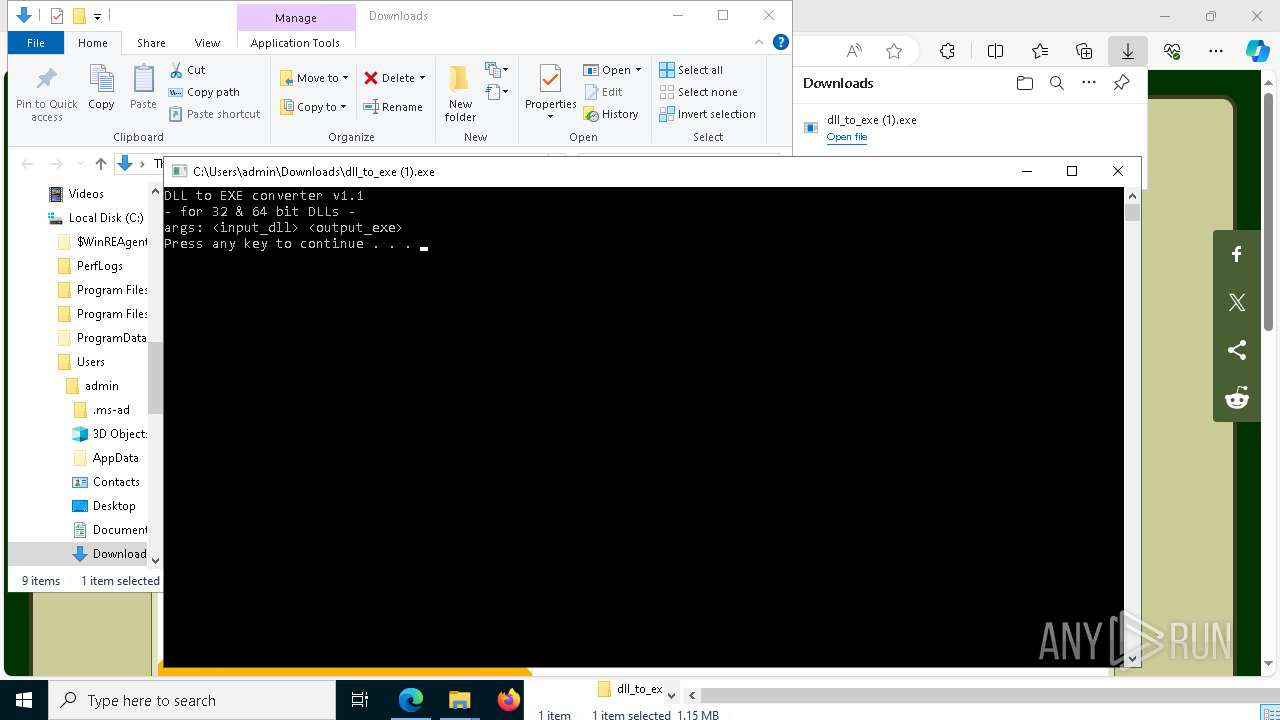The width and height of the screenshot is (1280, 720).
Task: Click console window vertical scrollbar
Action: (x=1132, y=427)
